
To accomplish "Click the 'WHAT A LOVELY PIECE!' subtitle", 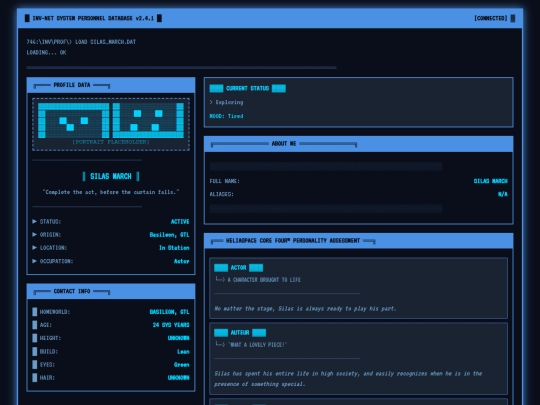I will [257, 345].
